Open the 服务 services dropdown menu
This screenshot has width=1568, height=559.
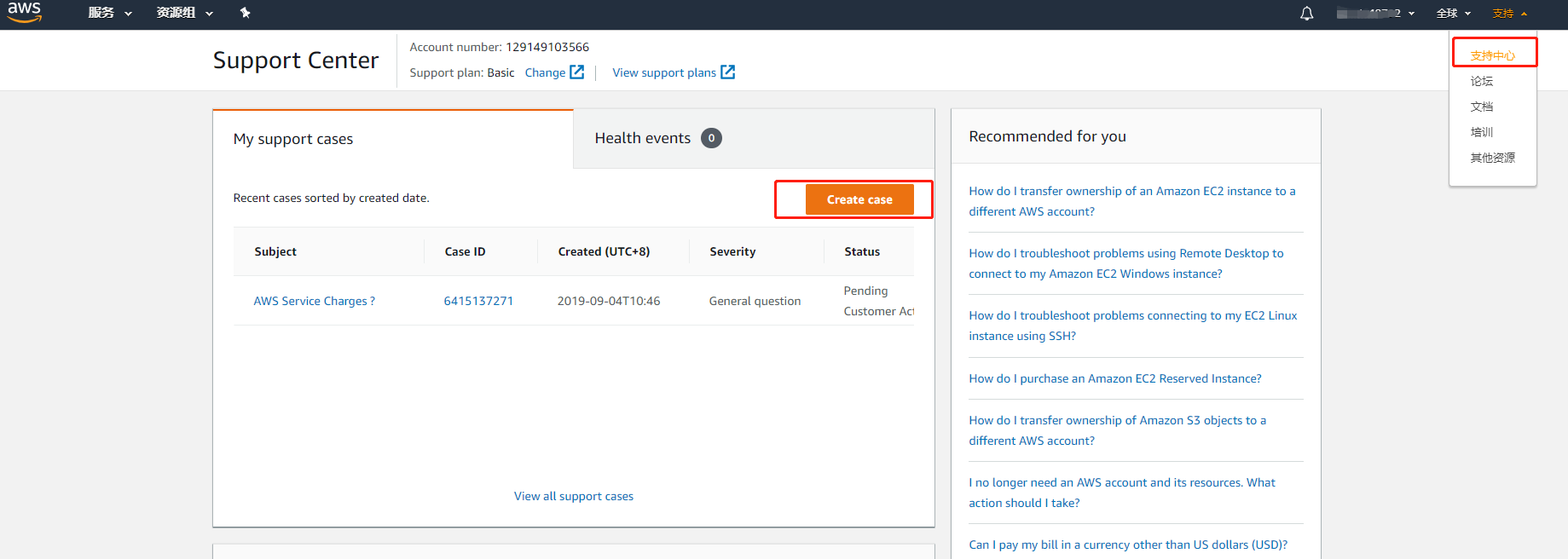tap(110, 13)
